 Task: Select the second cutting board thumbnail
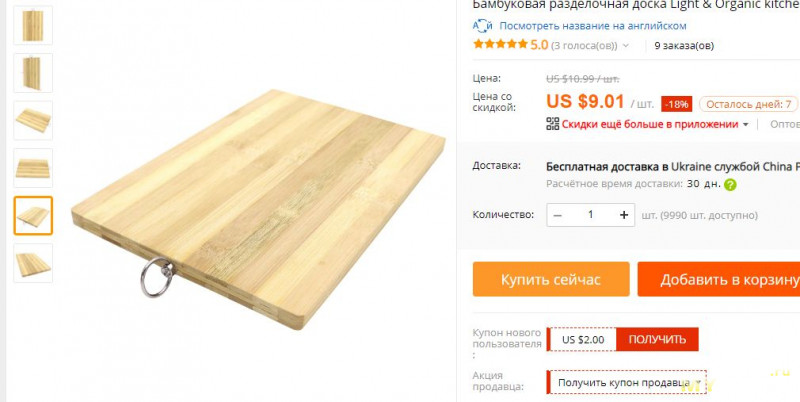pos(33,73)
